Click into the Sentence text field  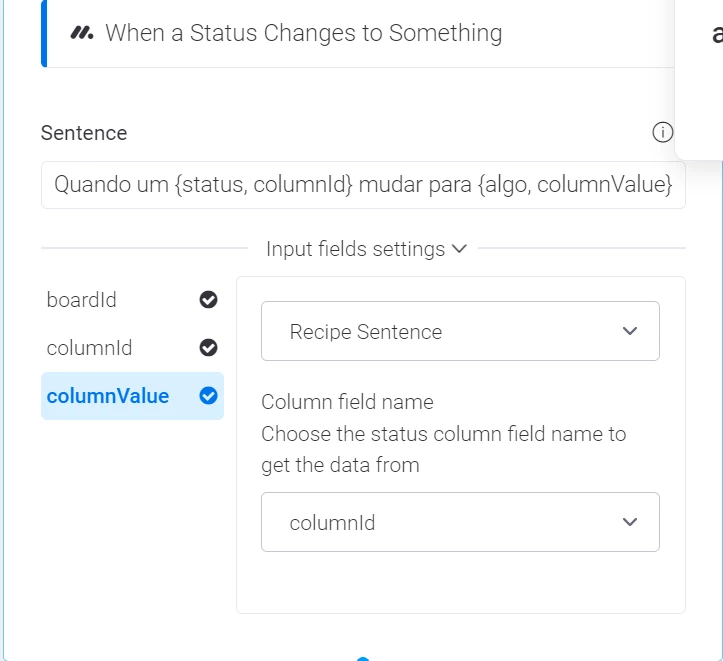coord(363,185)
